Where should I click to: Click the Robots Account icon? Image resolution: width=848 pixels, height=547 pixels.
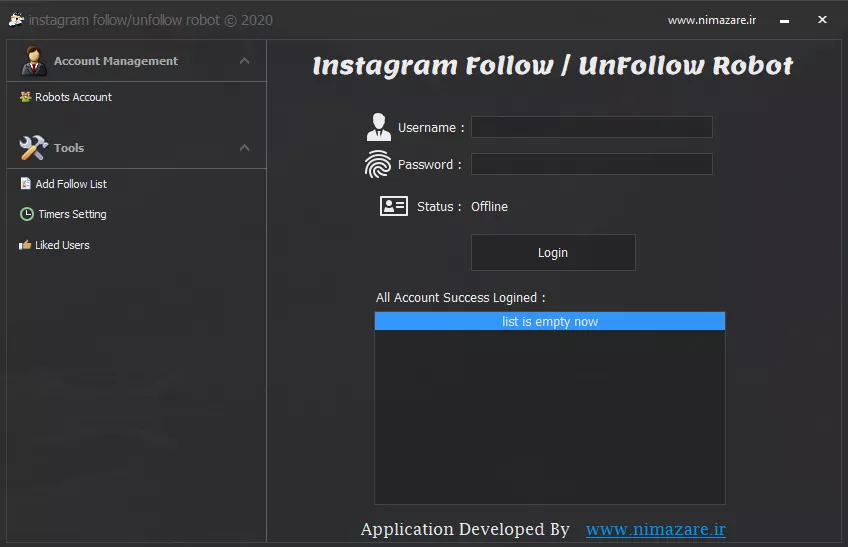tap(25, 97)
